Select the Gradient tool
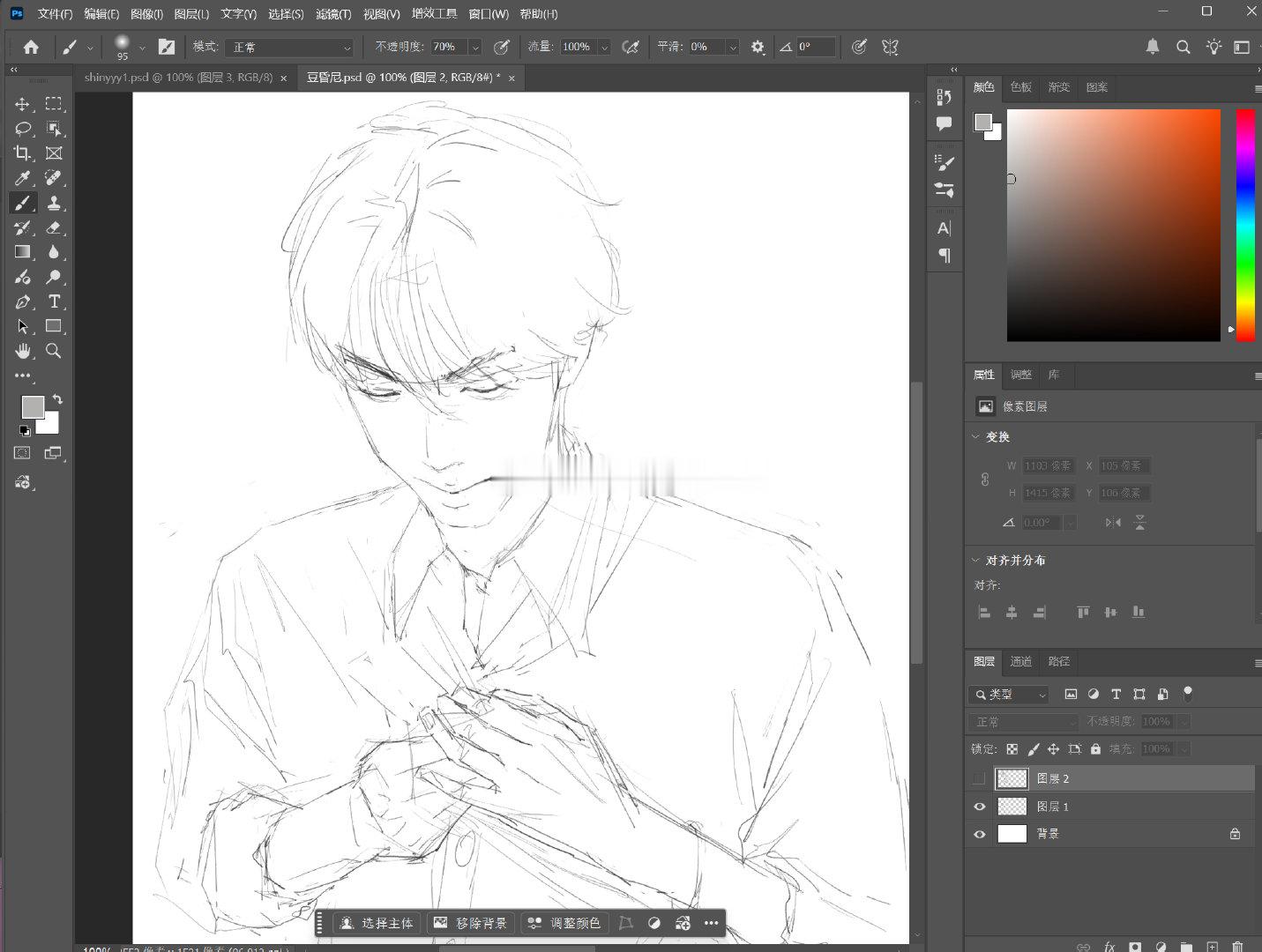1262x952 pixels. [22, 252]
